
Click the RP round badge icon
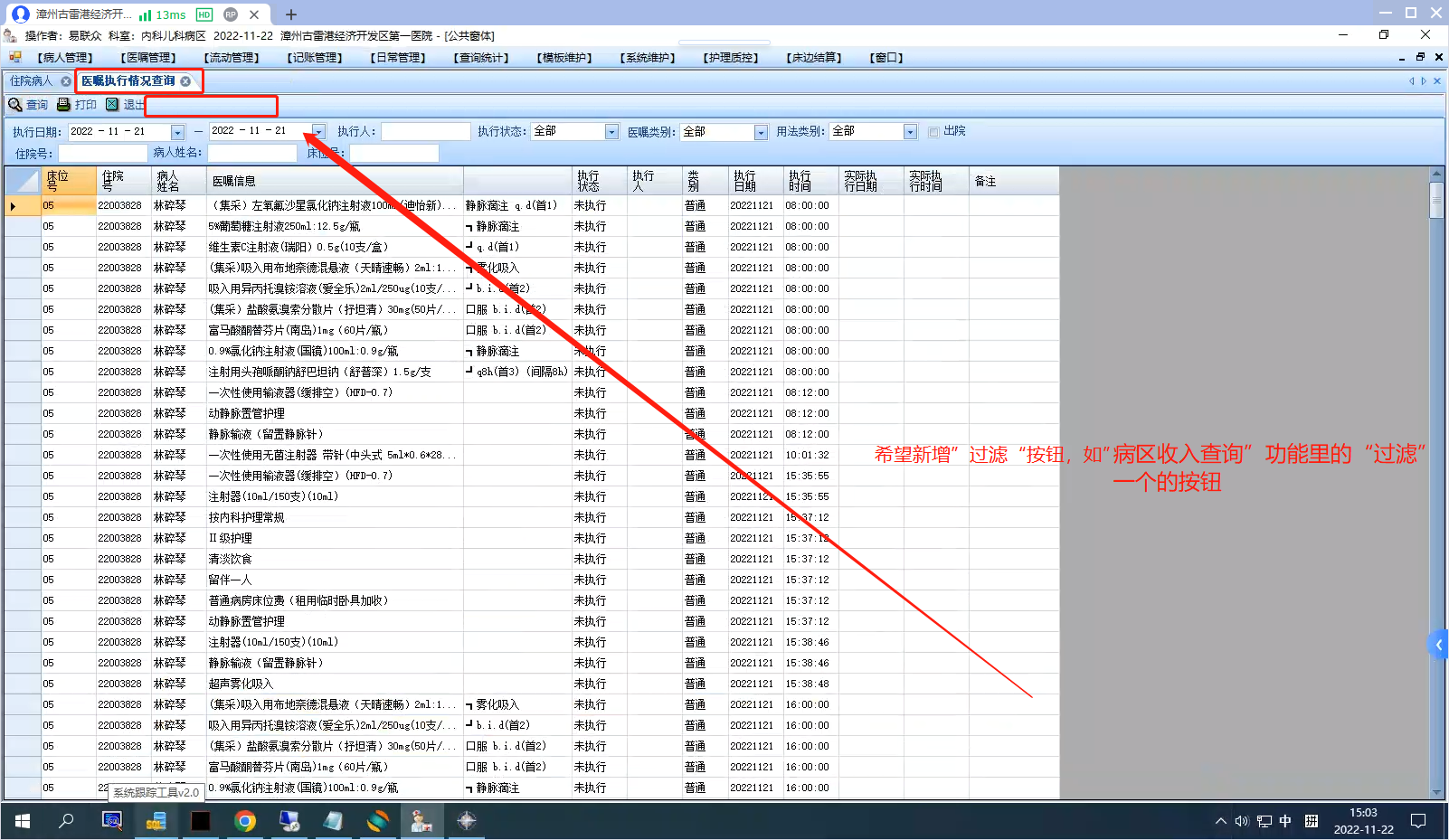coord(231,14)
